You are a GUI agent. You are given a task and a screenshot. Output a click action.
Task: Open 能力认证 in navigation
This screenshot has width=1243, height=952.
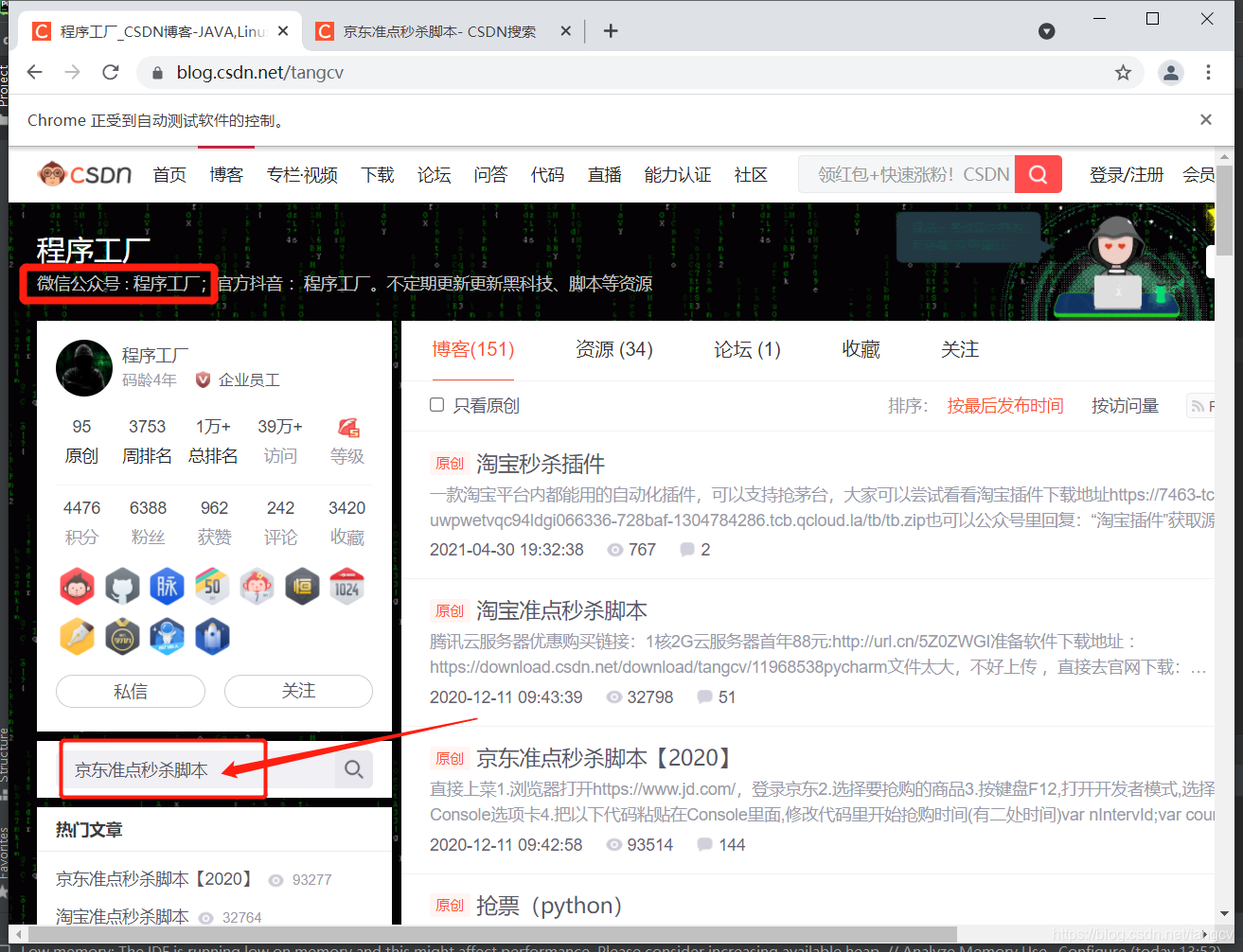pos(678,175)
